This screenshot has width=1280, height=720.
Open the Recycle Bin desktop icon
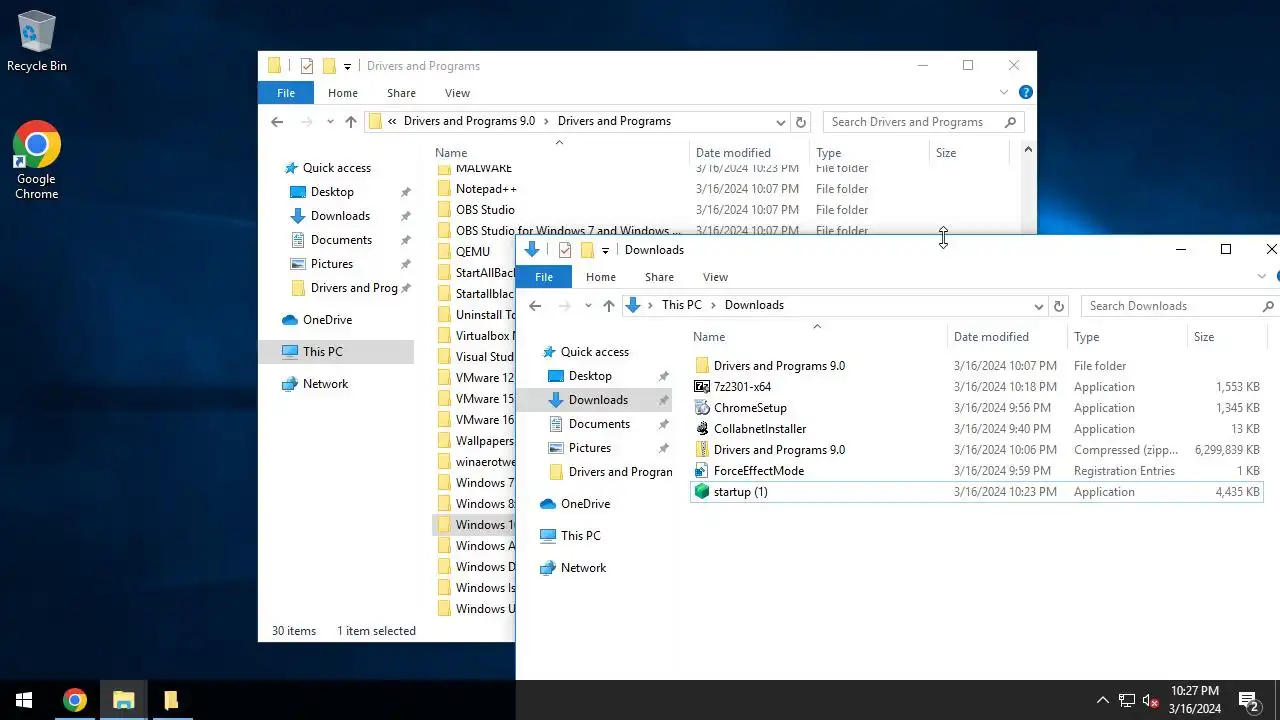click(x=37, y=41)
